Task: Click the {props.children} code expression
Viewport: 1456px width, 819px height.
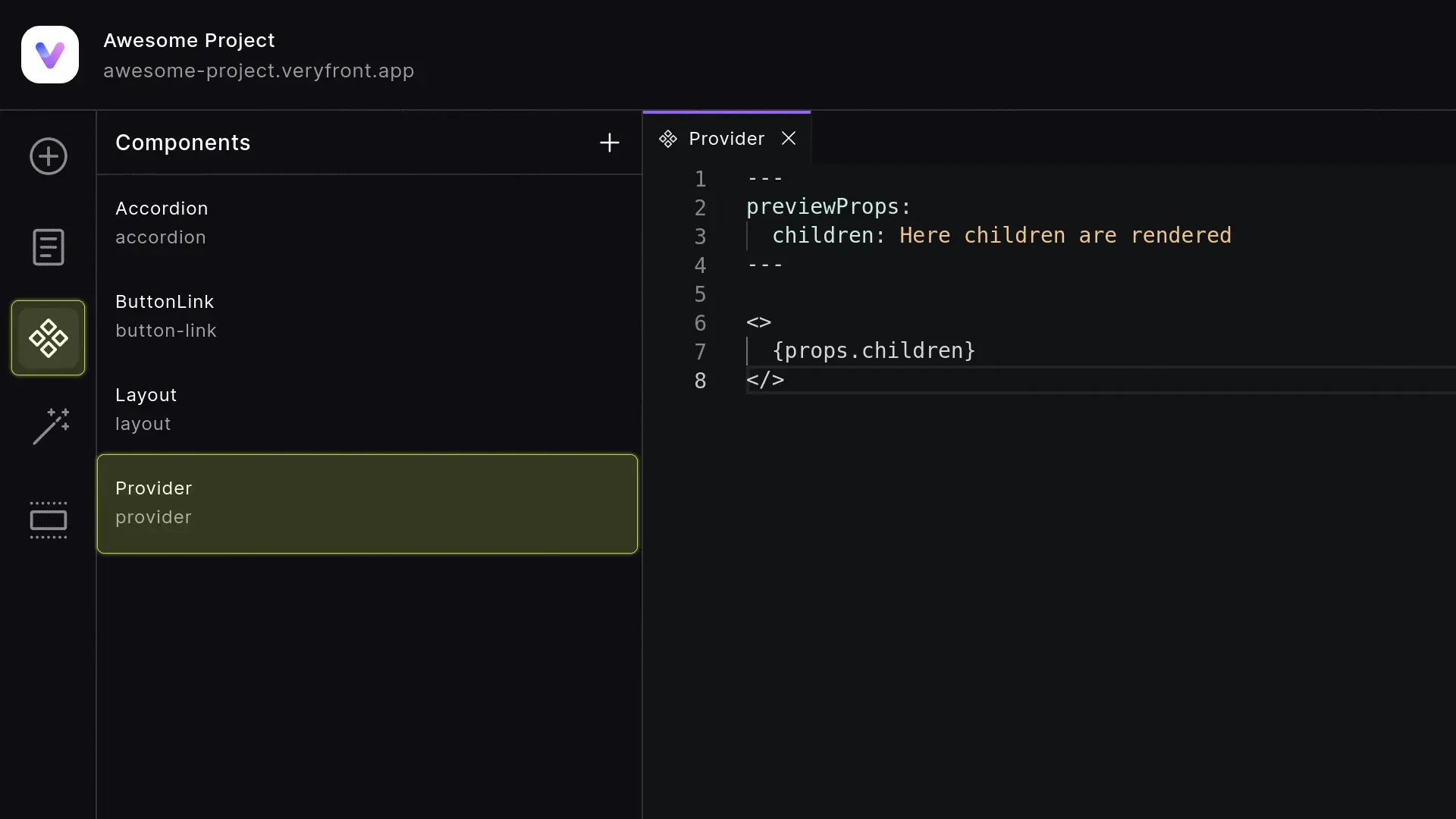Action: pyautogui.click(x=874, y=350)
